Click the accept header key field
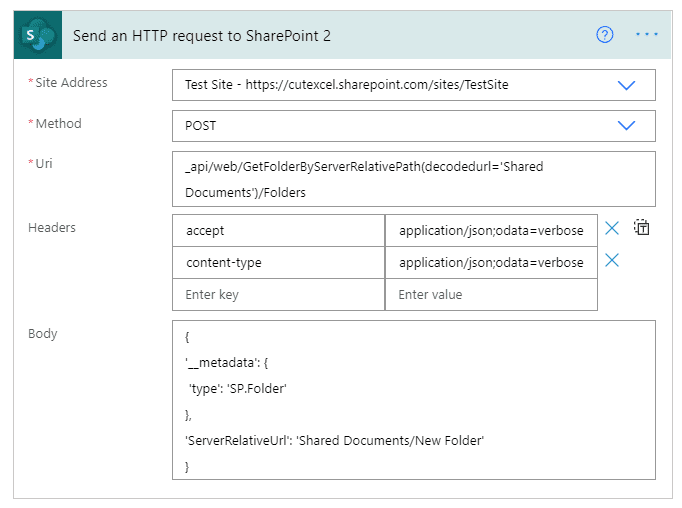This screenshot has width=682, height=508. 278,231
